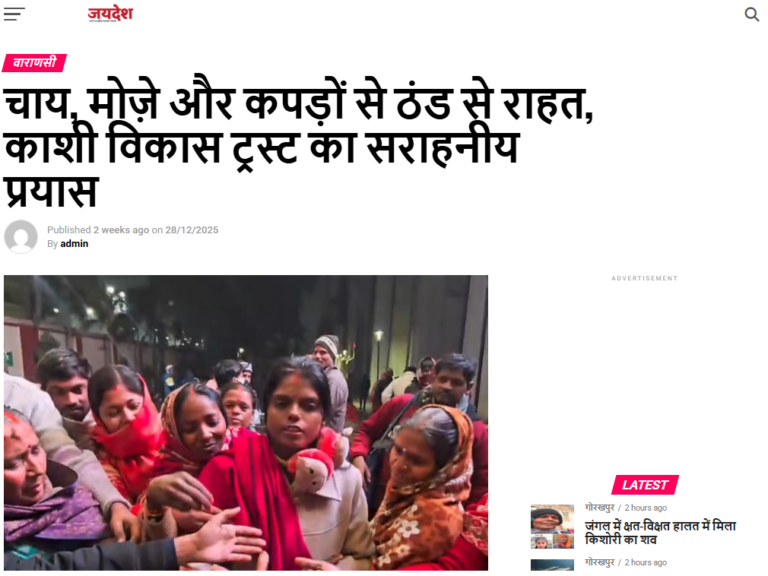Open the second latest story thumbnail
Viewport: 768px width, 576px height.
tap(552, 565)
